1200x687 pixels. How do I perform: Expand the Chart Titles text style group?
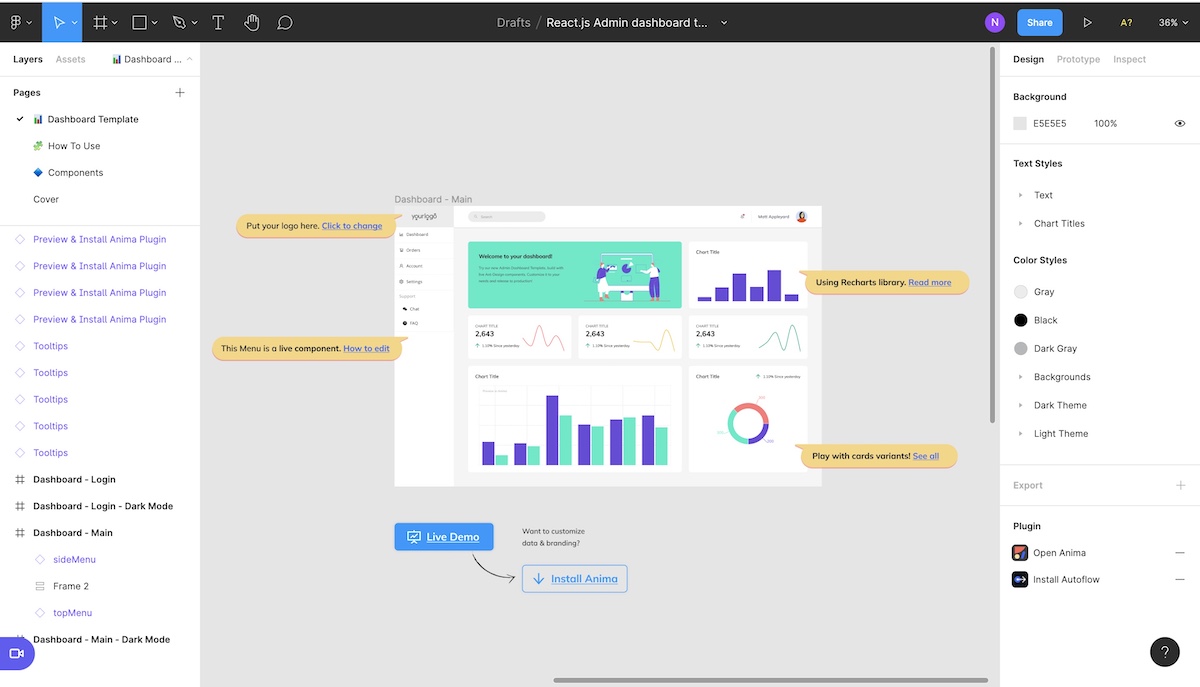pos(1020,224)
